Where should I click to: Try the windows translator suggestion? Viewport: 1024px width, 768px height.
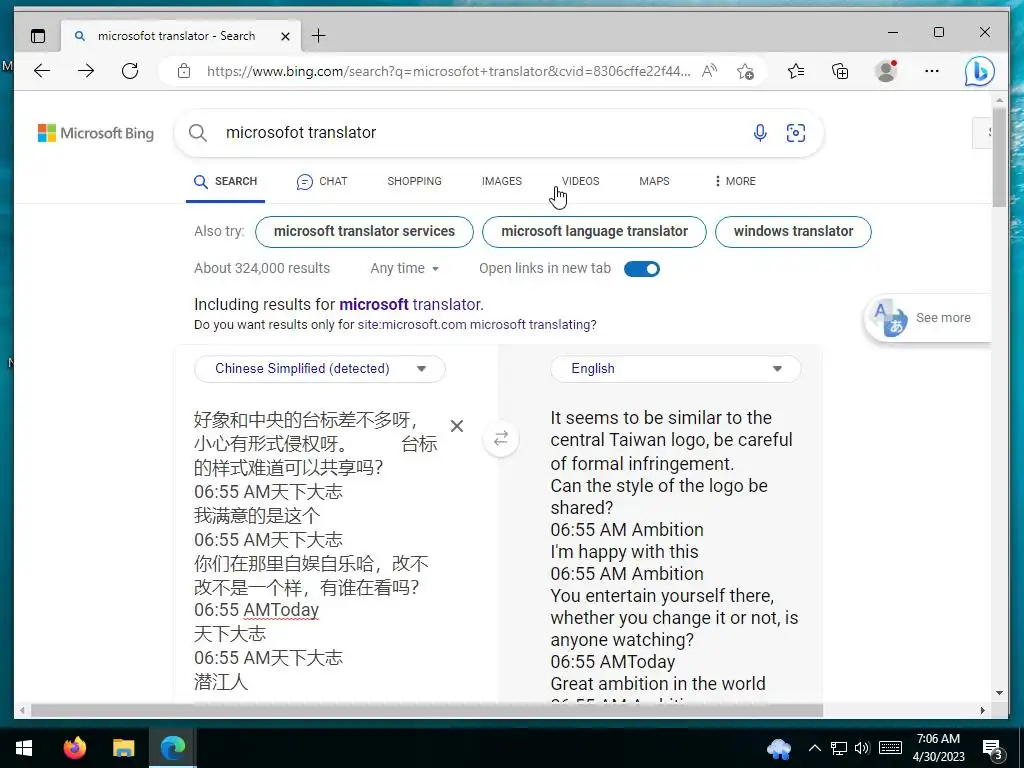pos(793,232)
